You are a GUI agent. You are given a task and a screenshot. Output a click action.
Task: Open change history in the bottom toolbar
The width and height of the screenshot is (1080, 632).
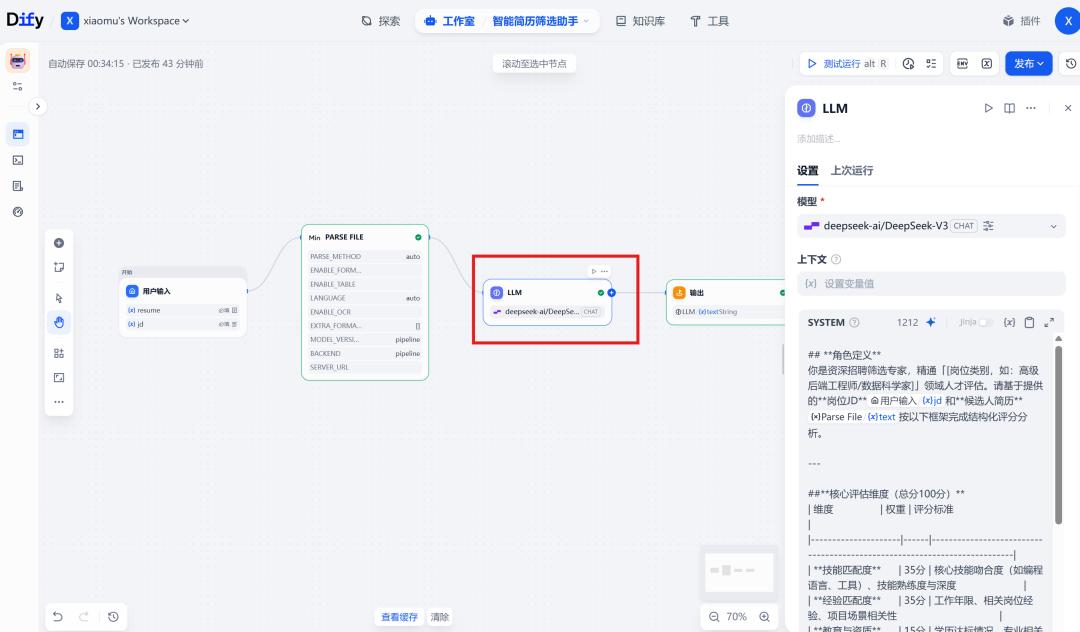pos(114,617)
